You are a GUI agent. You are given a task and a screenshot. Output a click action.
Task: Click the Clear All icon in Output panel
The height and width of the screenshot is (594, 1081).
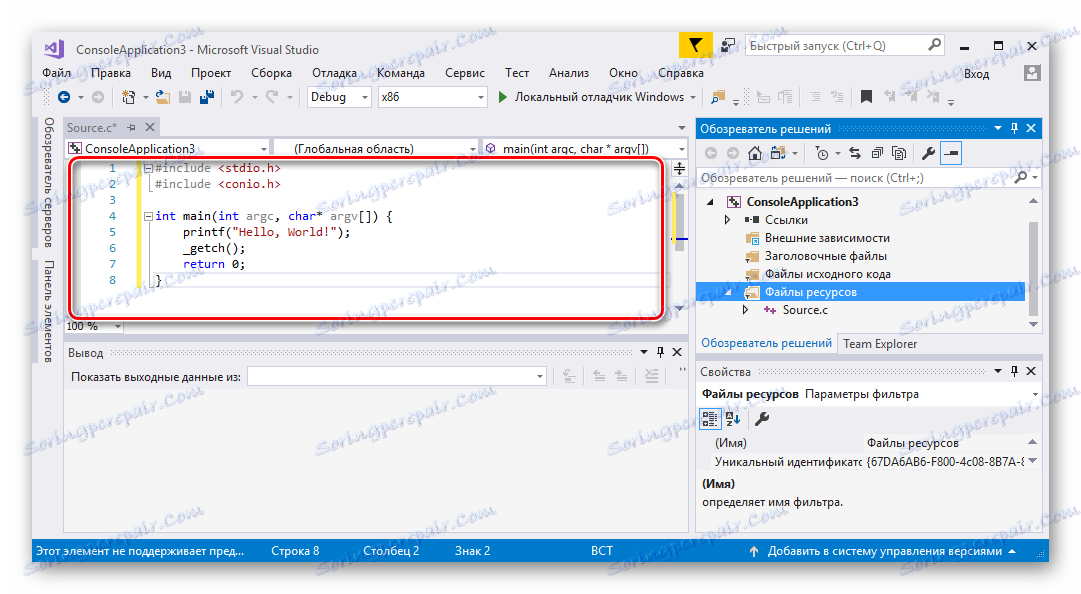pos(651,375)
